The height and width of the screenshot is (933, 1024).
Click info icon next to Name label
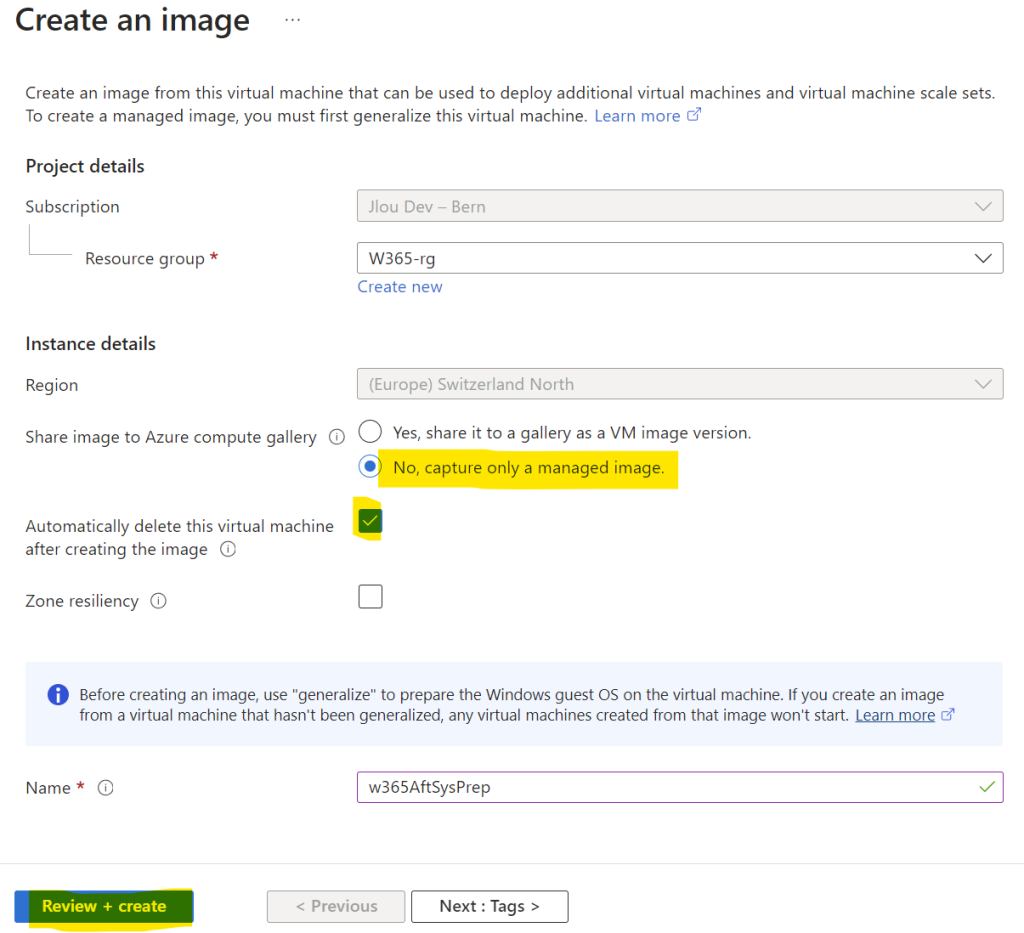(x=105, y=788)
